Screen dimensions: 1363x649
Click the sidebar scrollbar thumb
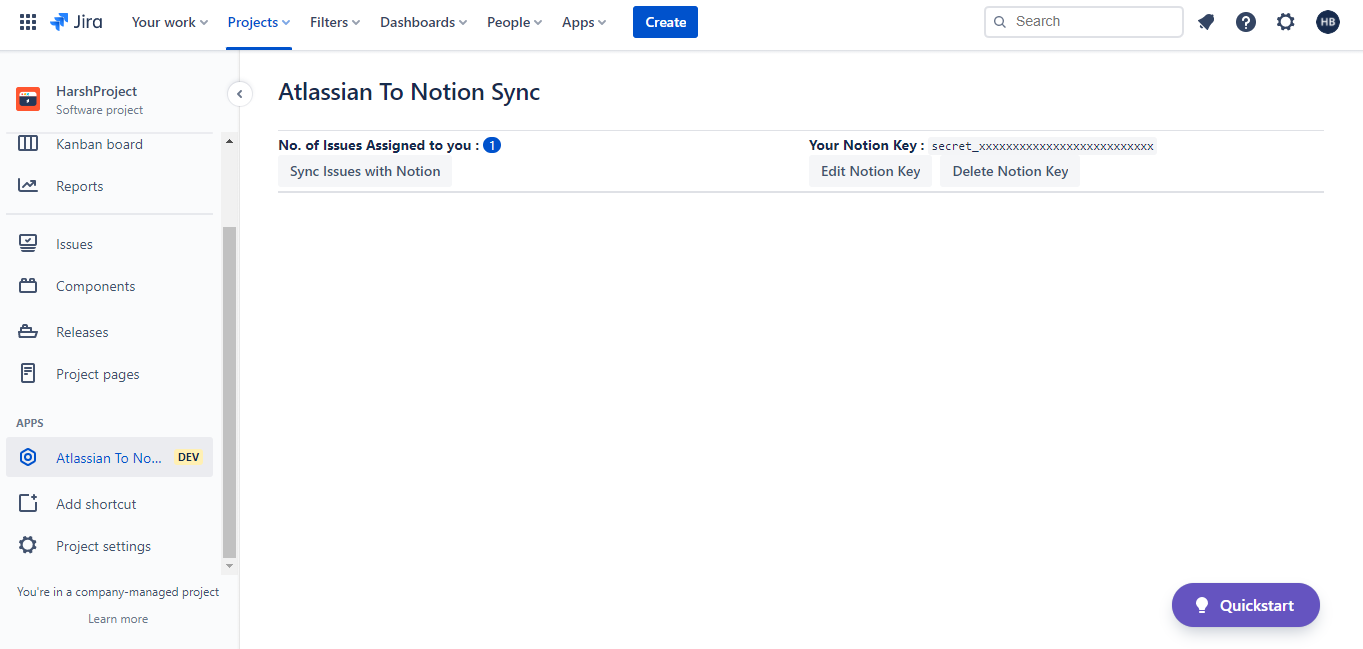tap(229, 391)
